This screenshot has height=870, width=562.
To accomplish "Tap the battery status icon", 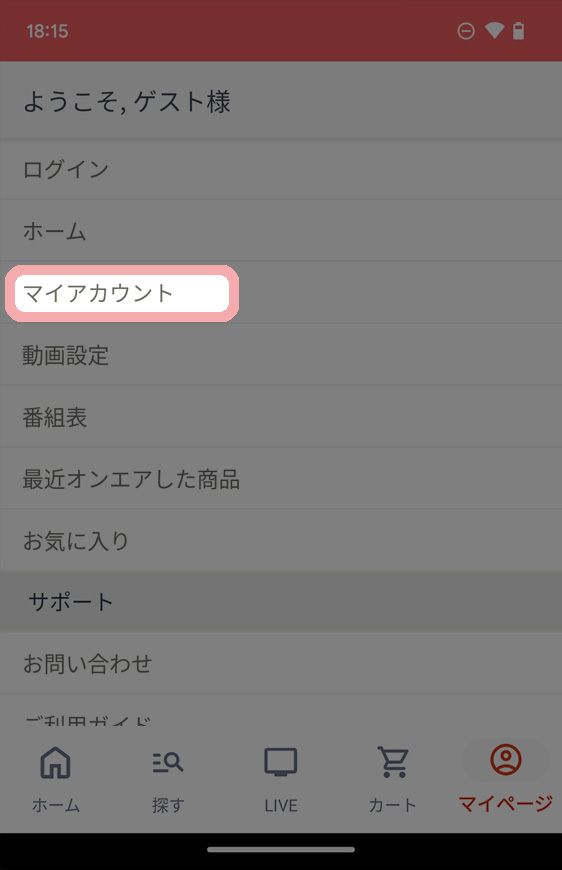I will (x=518, y=31).
